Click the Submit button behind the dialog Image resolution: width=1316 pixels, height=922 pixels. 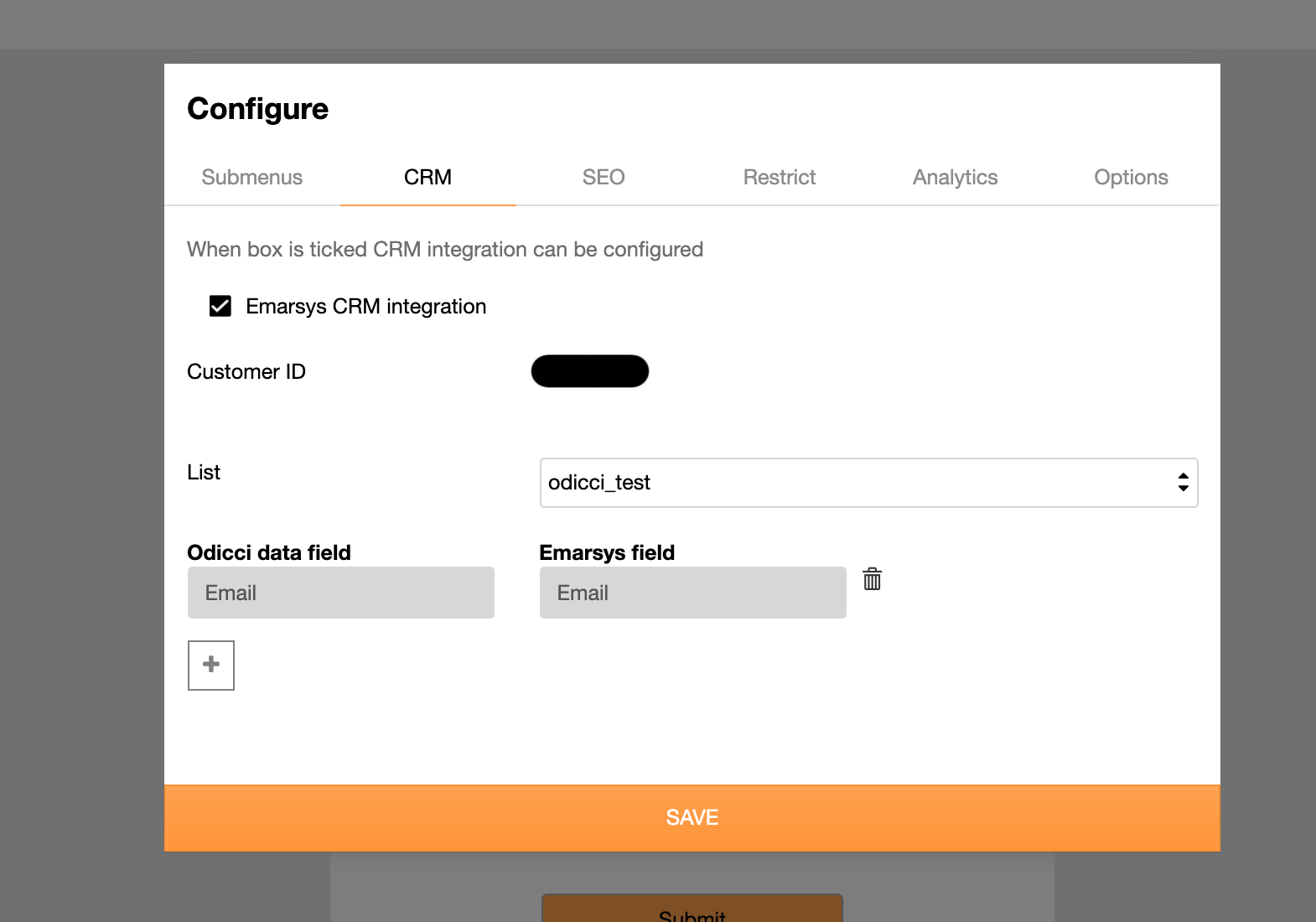692,910
